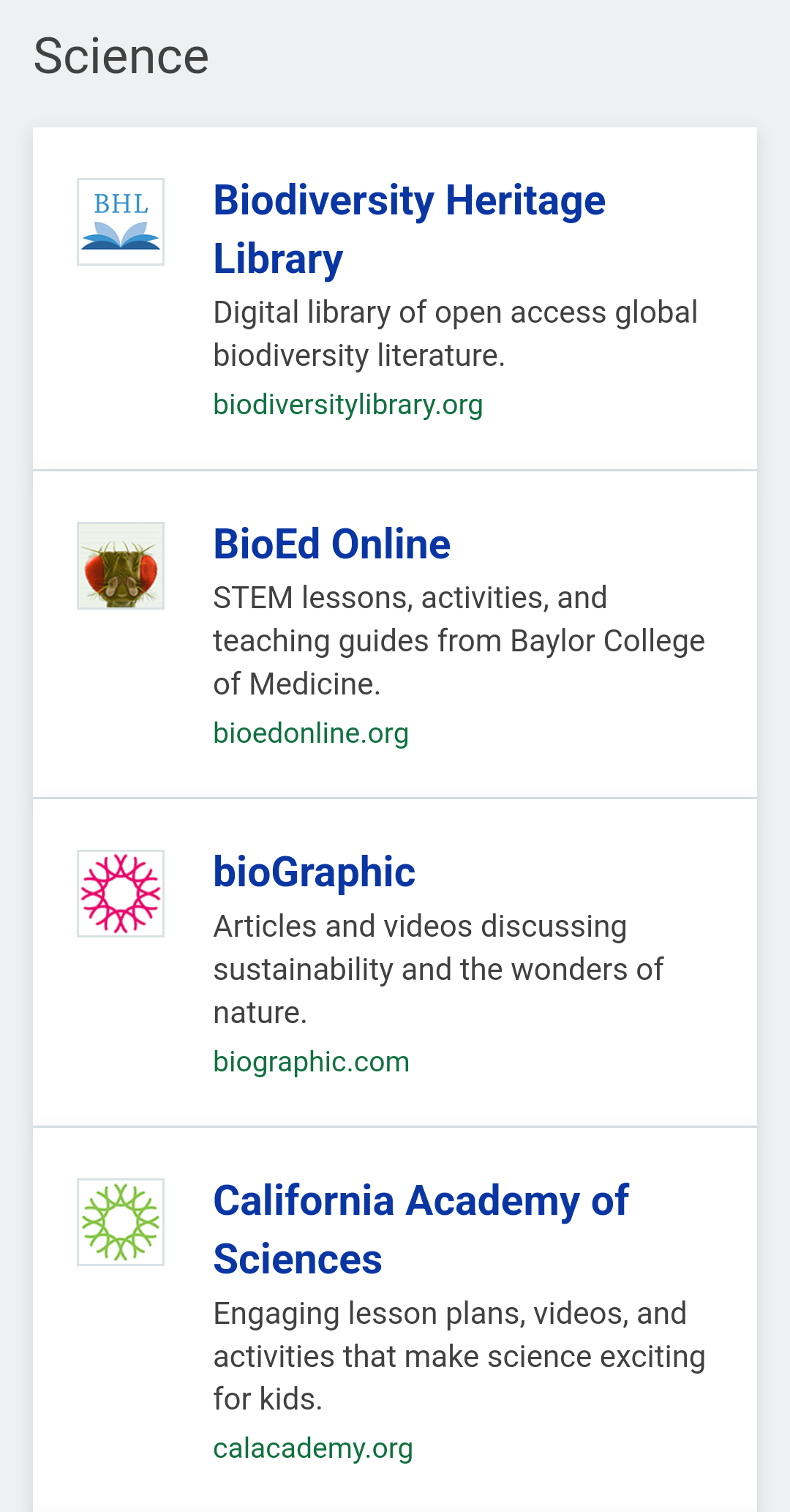Click the Science section heading
The image size is (790, 1512).
point(121,56)
